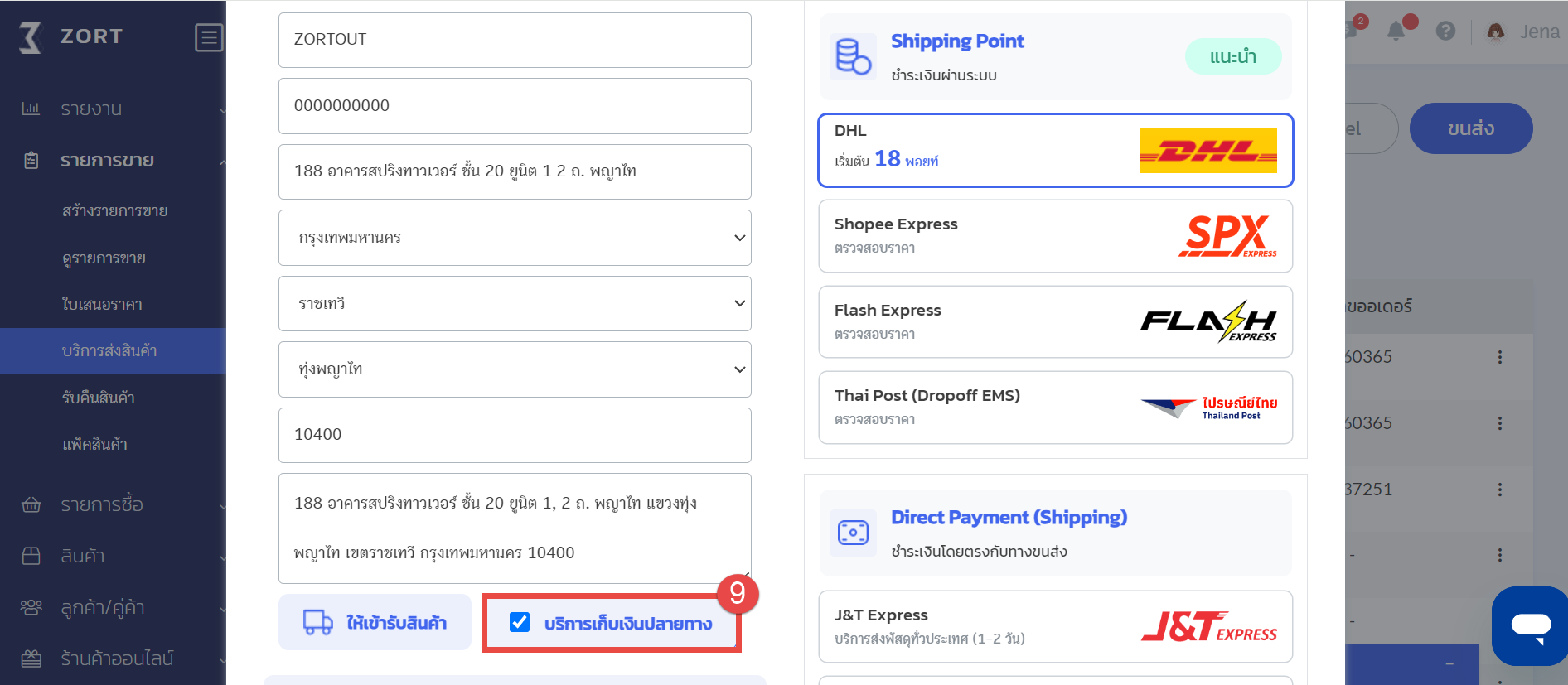Screen dimensions: 1568x685
Task: Click the Jena user avatar
Action: pyautogui.click(x=1496, y=31)
